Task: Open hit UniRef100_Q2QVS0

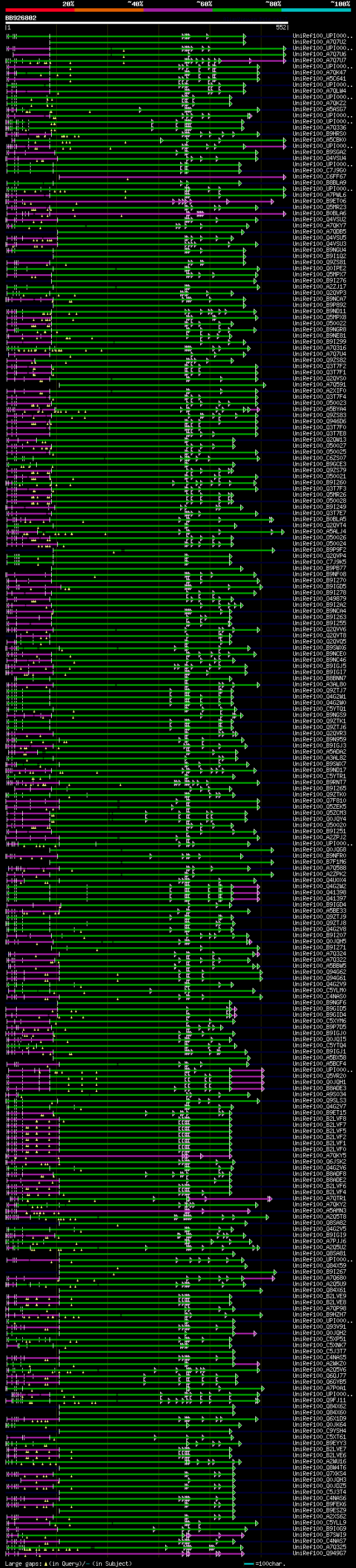Action: click(x=319, y=379)
